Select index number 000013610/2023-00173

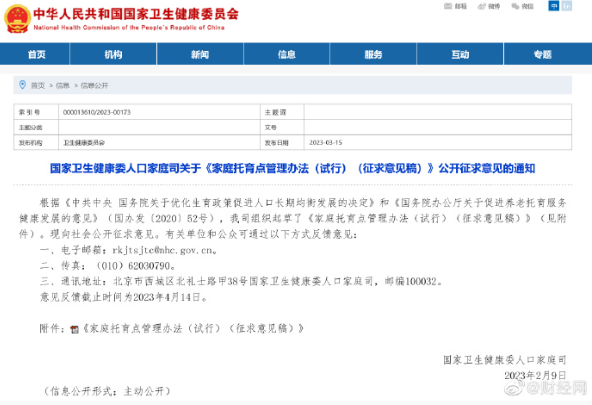pos(97,112)
